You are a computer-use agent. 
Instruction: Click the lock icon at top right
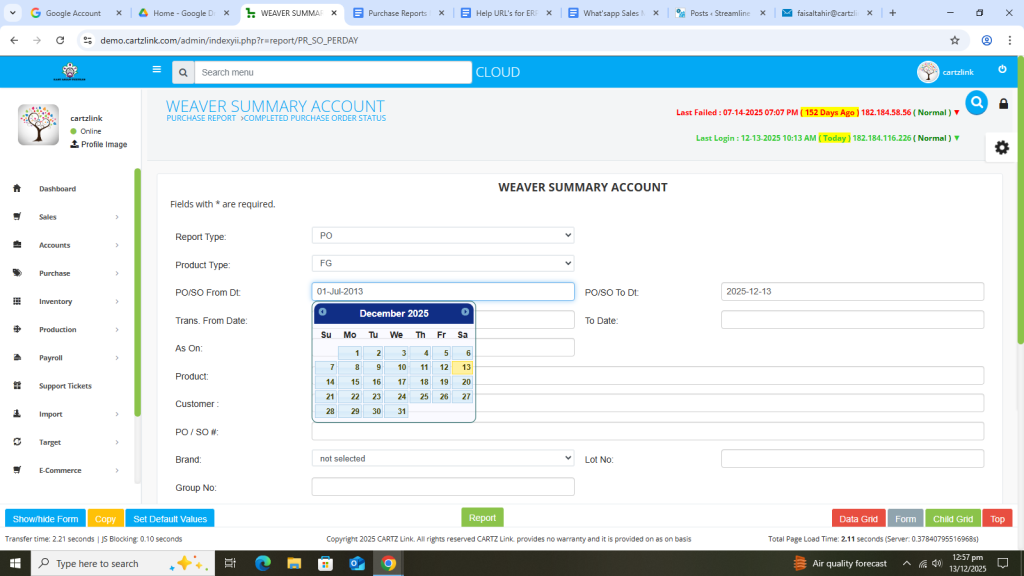tap(1004, 104)
